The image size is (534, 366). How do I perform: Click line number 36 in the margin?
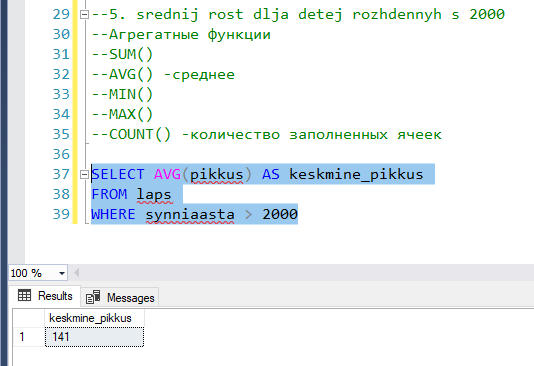(x=61, y=154)
